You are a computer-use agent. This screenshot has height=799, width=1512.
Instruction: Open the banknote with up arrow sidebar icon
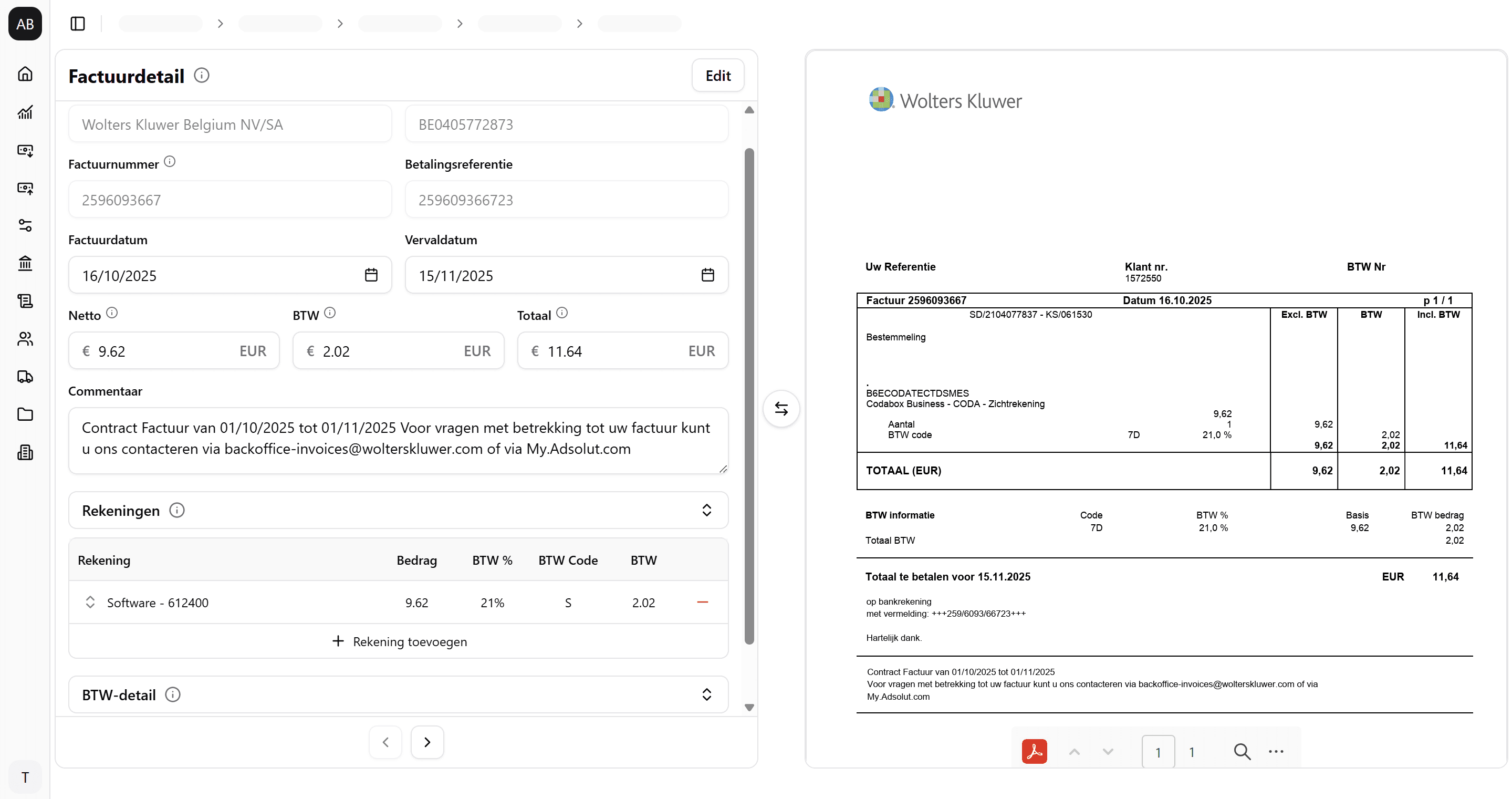[x=25, y=188]
